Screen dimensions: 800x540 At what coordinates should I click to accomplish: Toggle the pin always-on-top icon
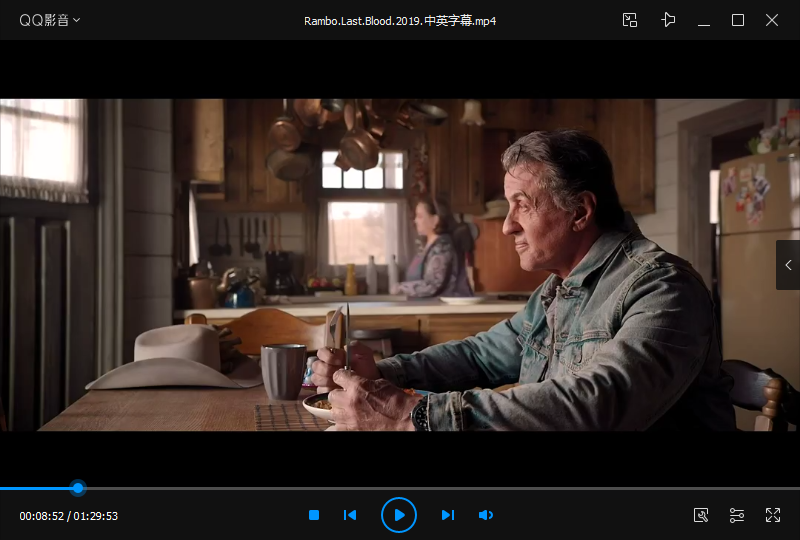pos(668,20)
